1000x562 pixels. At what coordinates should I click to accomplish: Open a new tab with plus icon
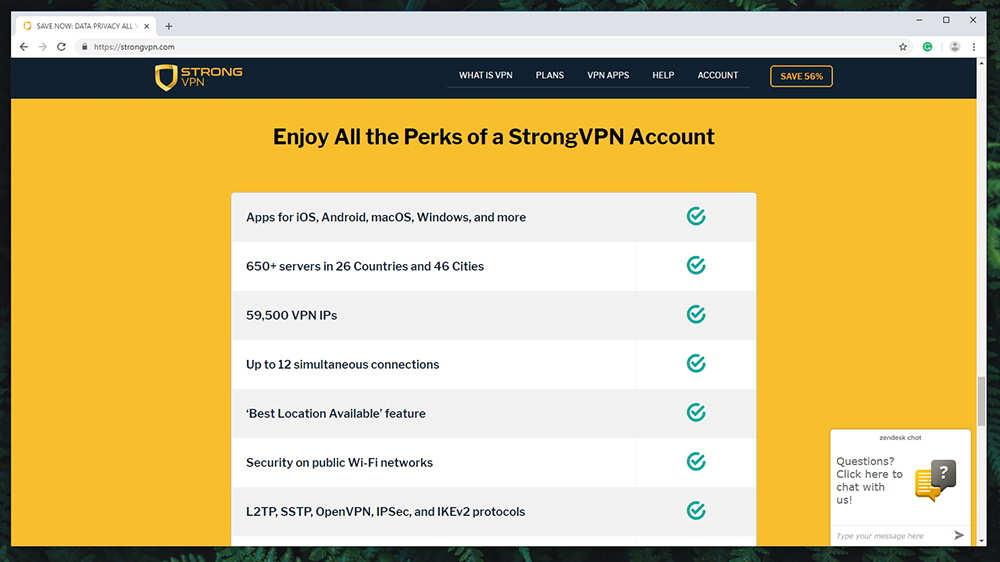[x=168, y=26]
